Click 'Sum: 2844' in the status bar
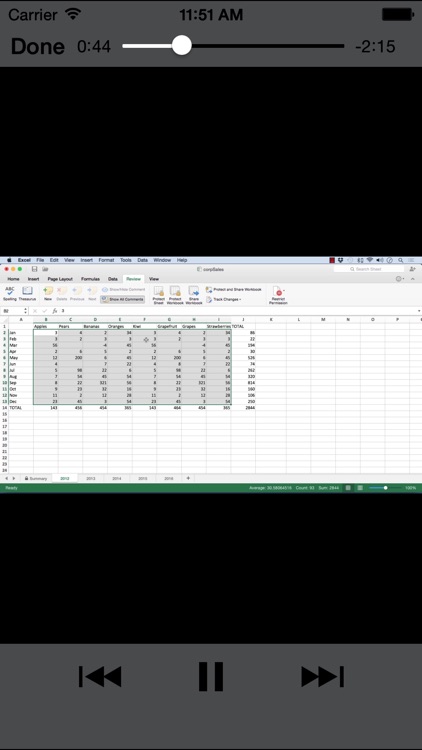Screen dimensions: 422x750 tap(328, 488)
